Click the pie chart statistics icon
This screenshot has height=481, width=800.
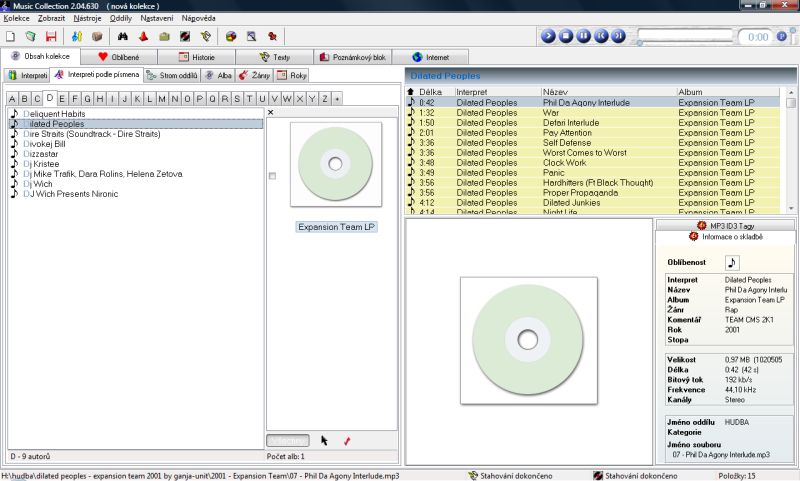(x=231, y=37)
